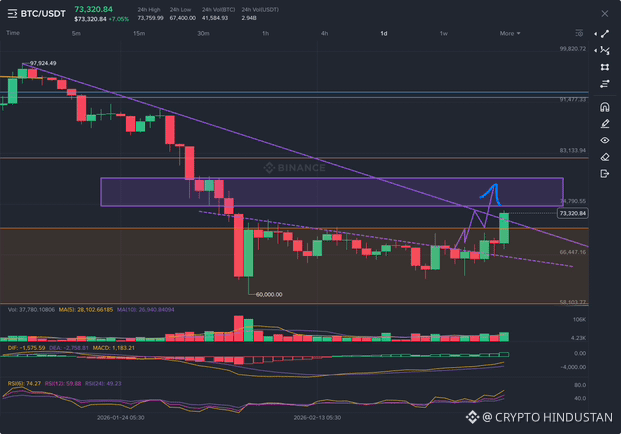This screenshot has height=434, width=621.
Task: Click the MA(5) volume indicator label
Action: click(x=86, y=310)
